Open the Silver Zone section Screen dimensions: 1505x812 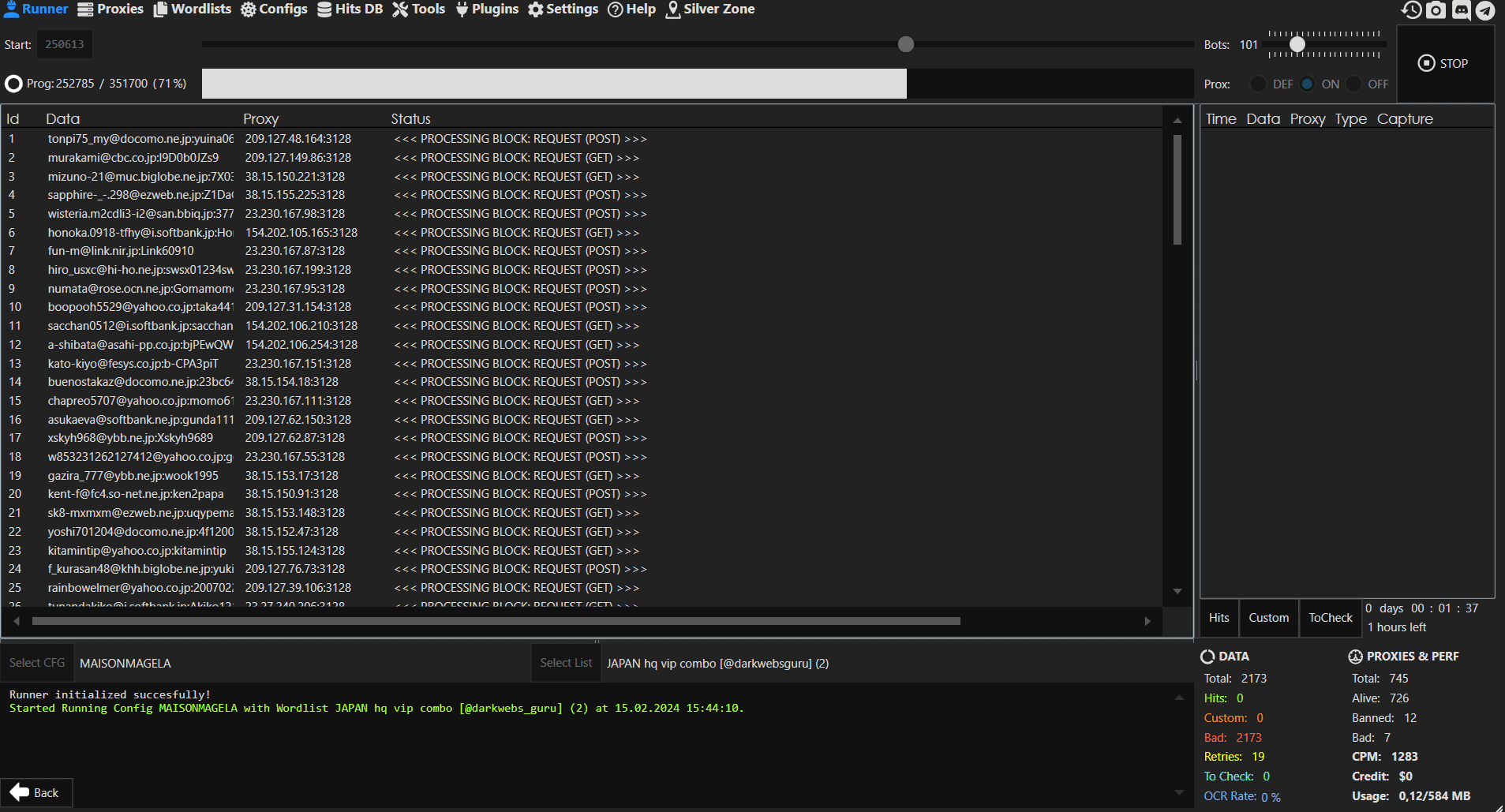pos(710,9)
